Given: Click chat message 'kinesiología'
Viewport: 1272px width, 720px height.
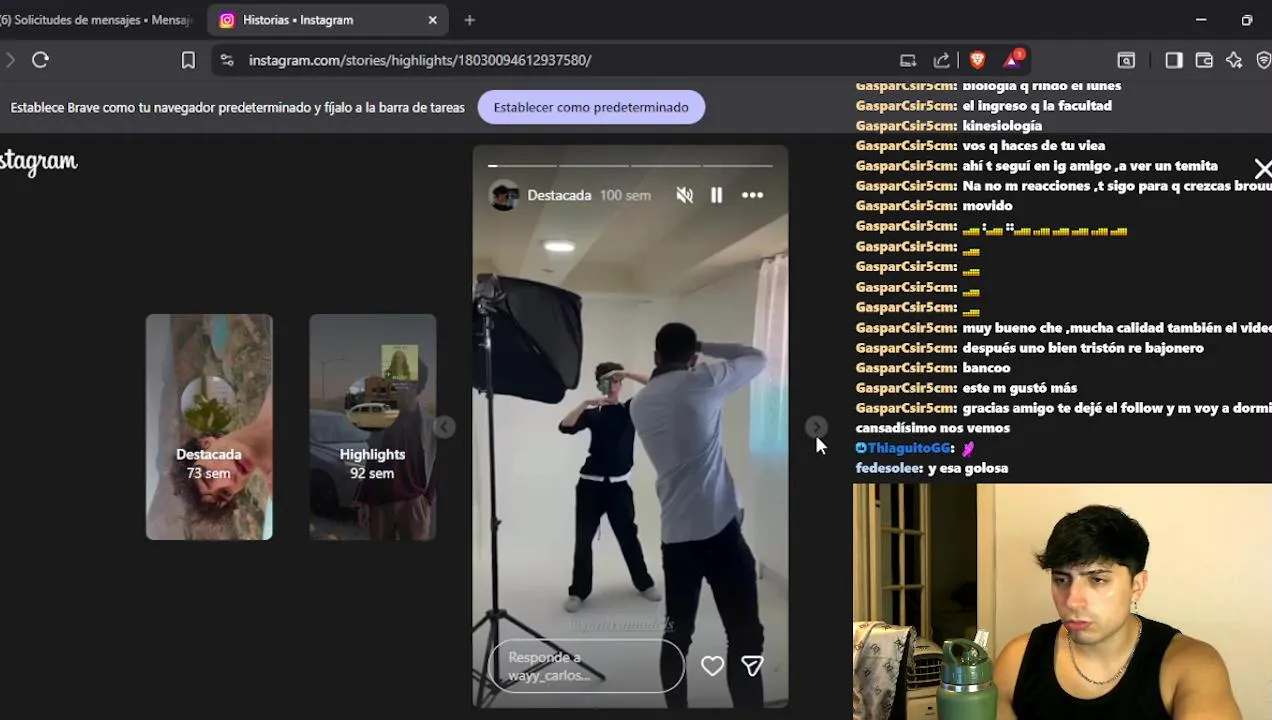Looking at the screenshot, I should 1002,126.
